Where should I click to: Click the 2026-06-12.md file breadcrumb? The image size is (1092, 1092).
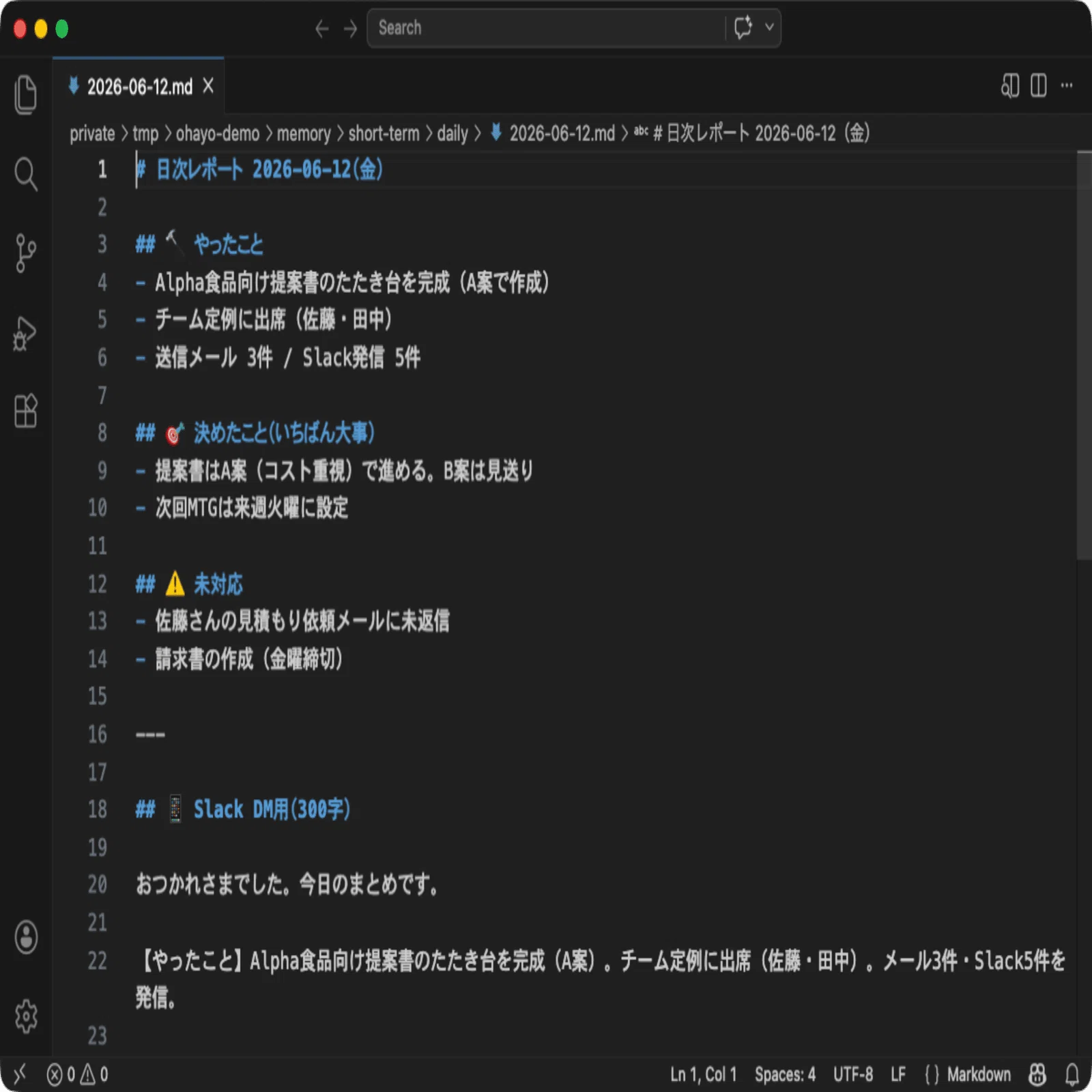(x=553, y=133)
